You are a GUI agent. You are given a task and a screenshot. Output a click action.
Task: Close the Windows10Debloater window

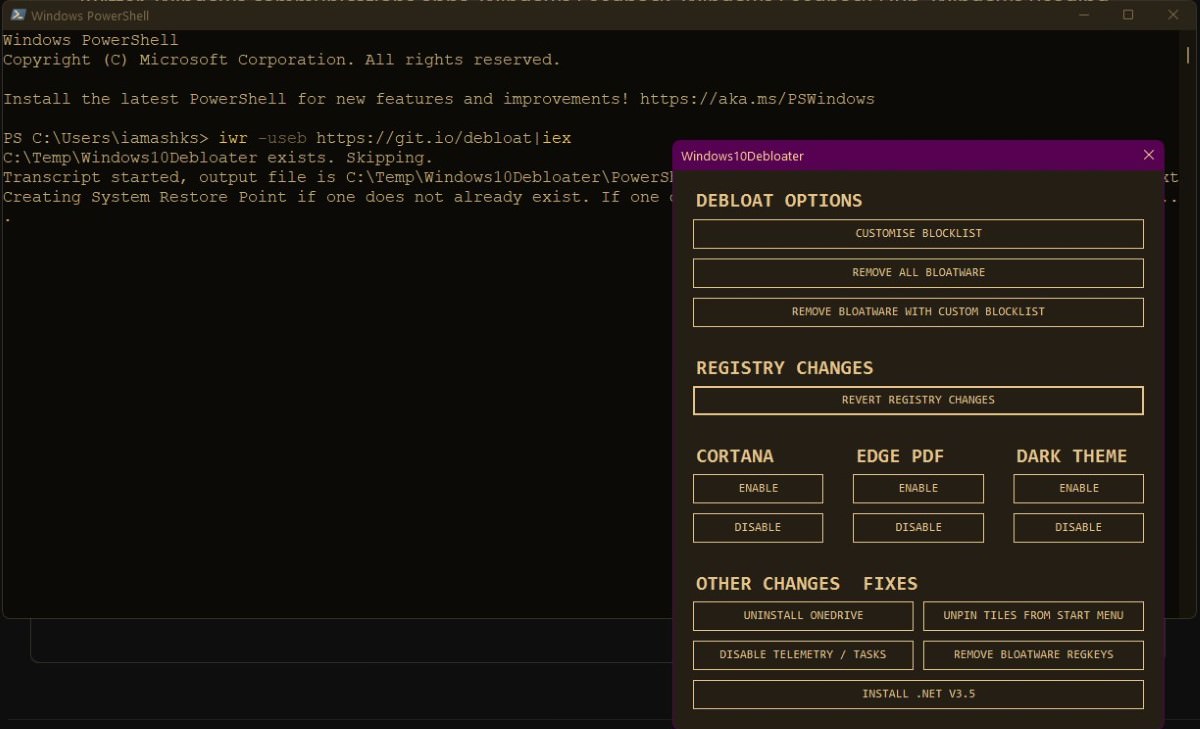click(1148, 155)
